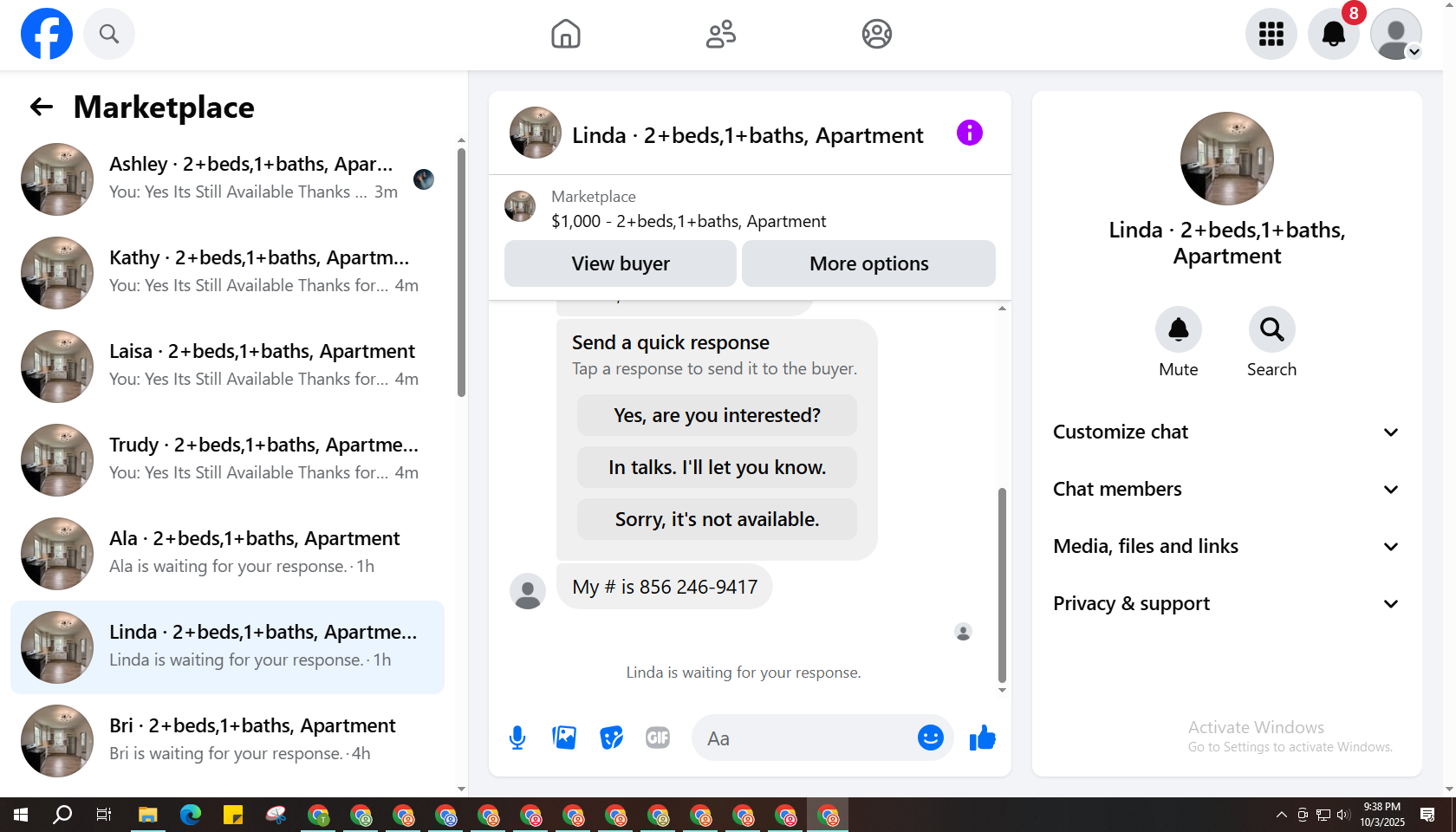Open the Trudy apartment conversation
The height and width of the screenshot is (832, 1456).
point(227,459)
